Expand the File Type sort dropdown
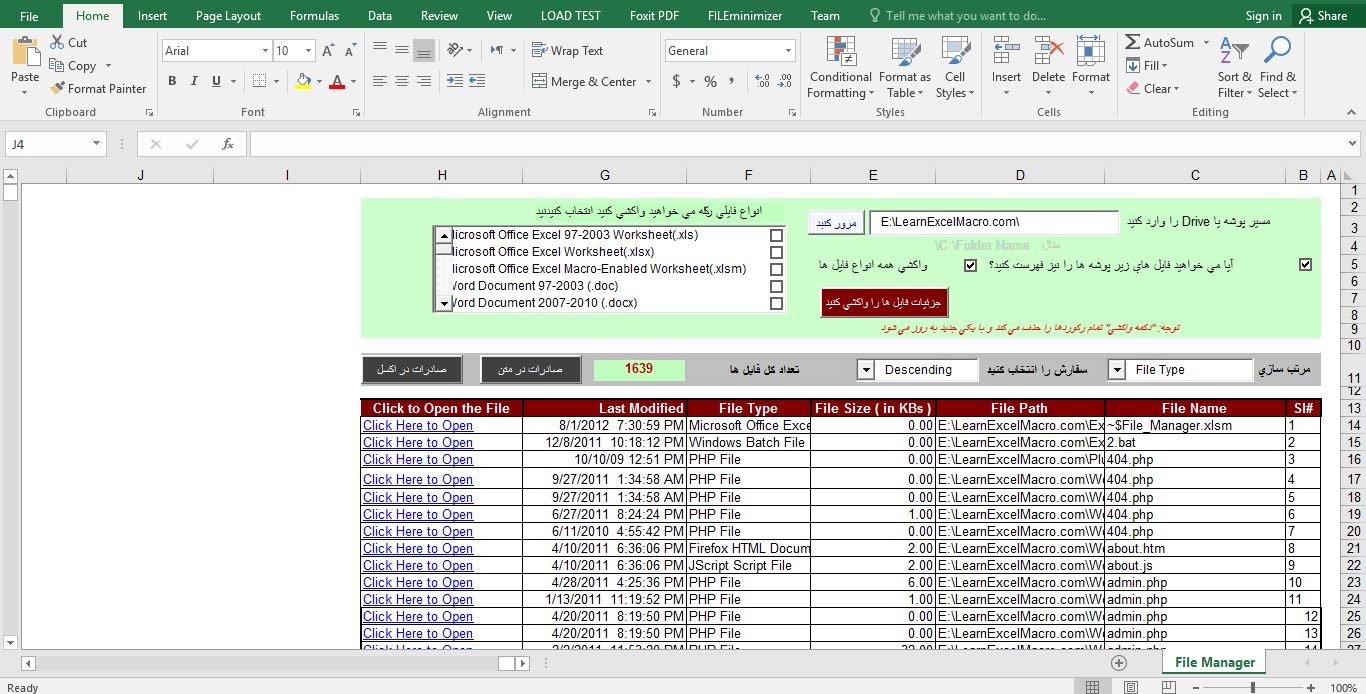The height and width of the screenshot is (694, 1366). (x=1116, y=370)
